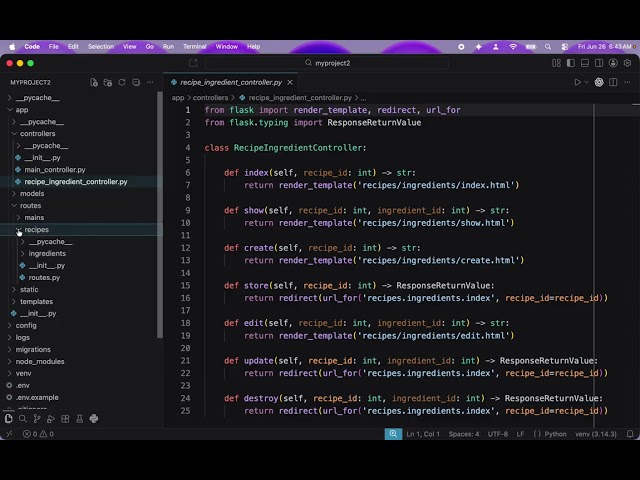The height and width of the screenshot is (480, 640).
Task: Toggle the Secondary Side Bar visibility
Action: 599,63
